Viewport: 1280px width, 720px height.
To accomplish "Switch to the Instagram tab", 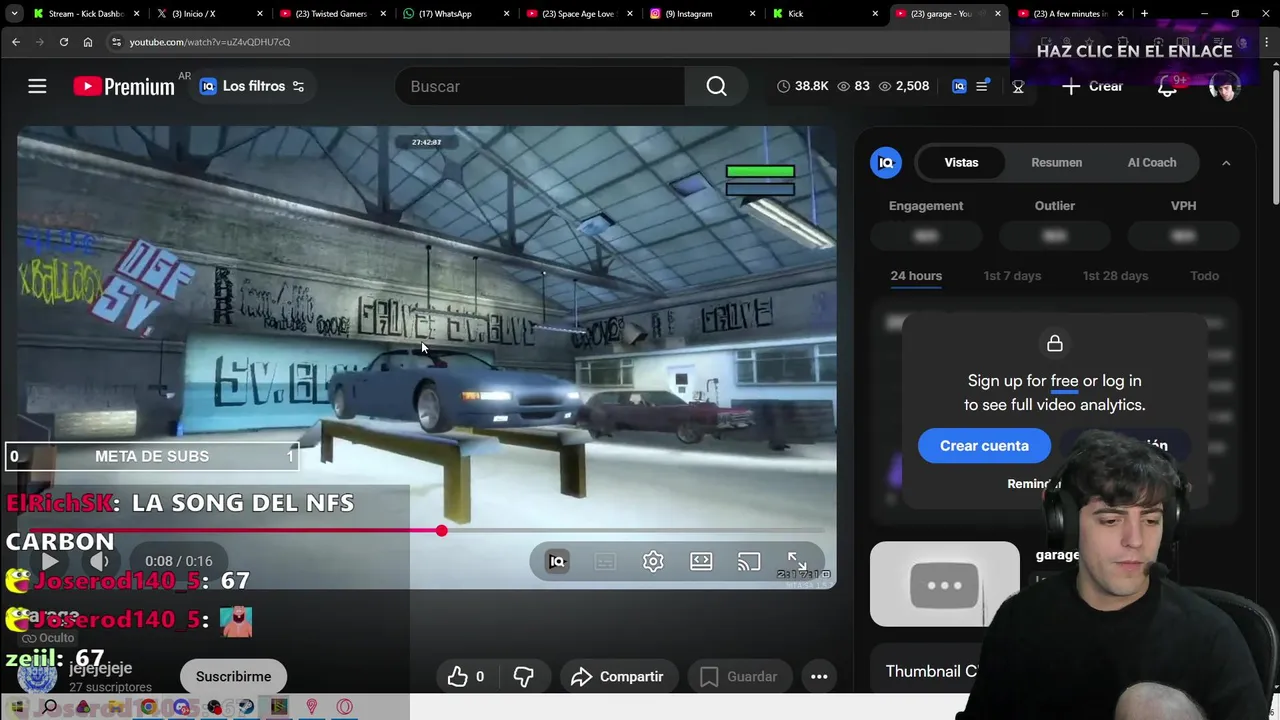I will [700, 14].
